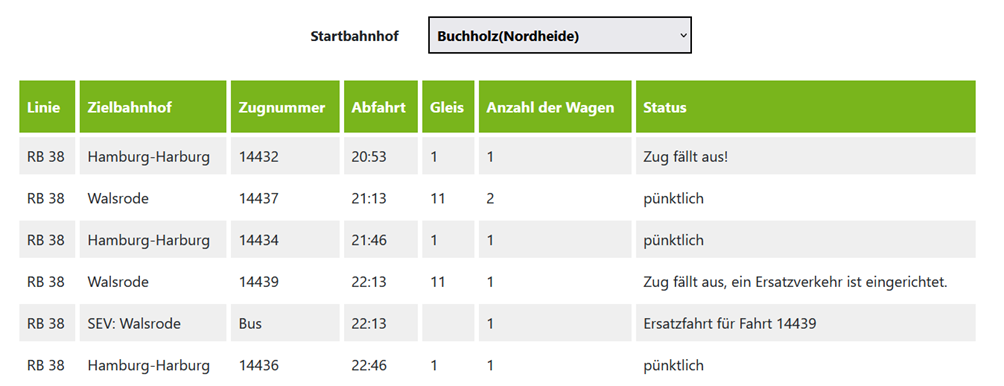Select the Abfahrt column header
This screenshot has width=1004, height=386.
tap(380, 106)
